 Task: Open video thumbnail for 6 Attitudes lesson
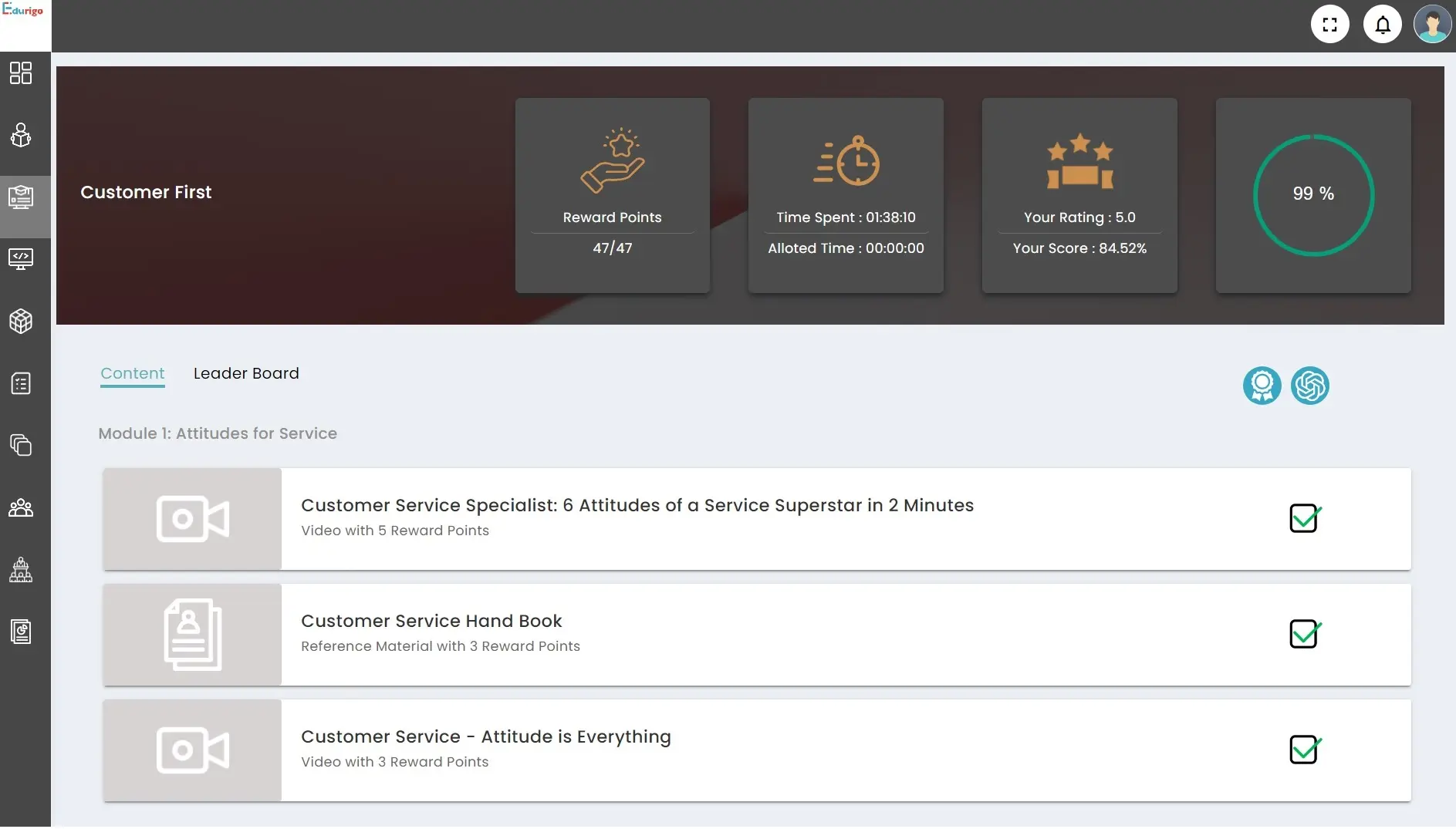coord(193,519)
